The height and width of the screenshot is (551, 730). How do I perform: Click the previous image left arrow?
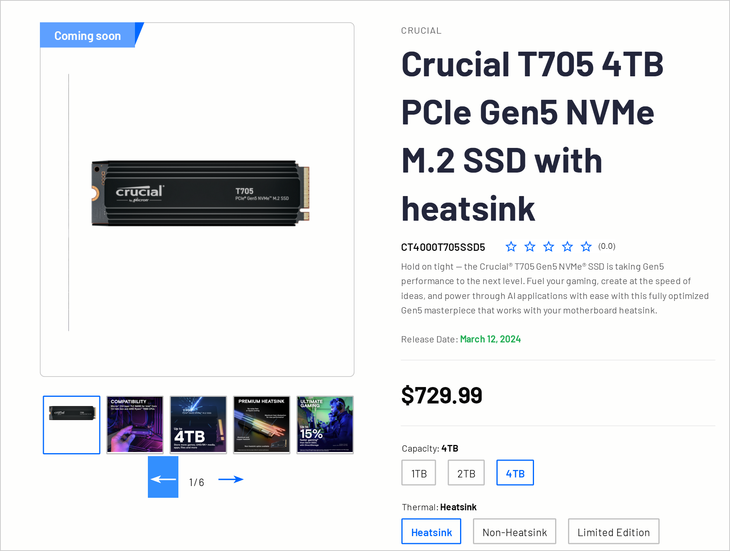[163, 477]
